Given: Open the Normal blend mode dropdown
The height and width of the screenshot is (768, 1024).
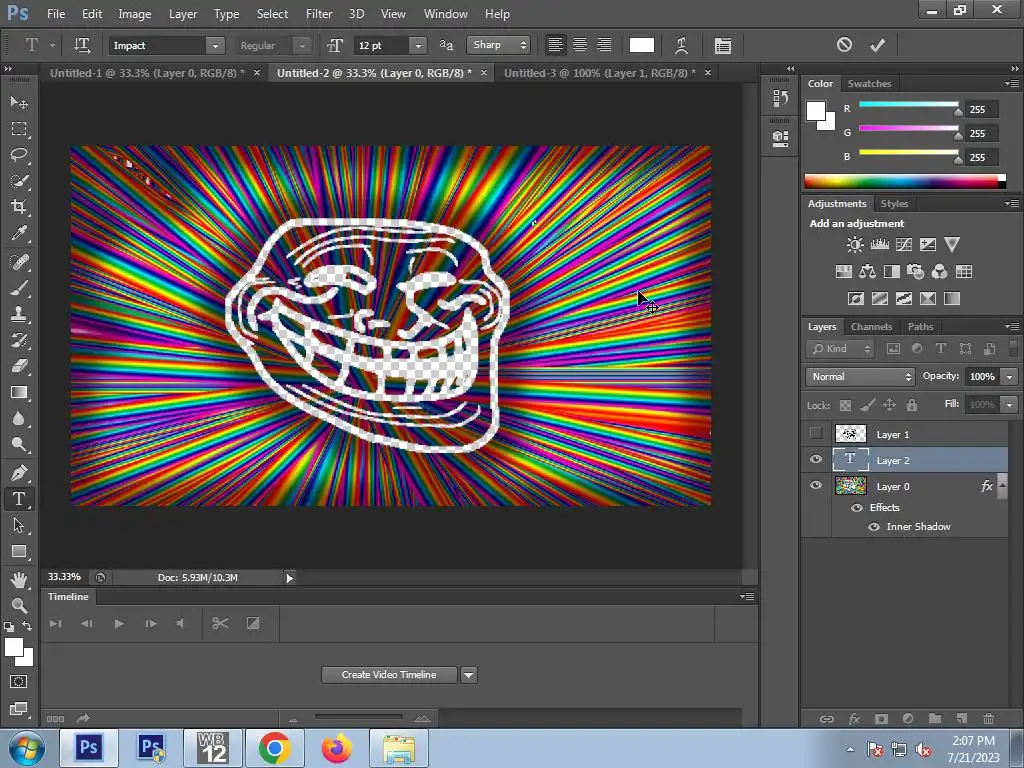Looking at the screenshot, I should [x=860, y=377].
